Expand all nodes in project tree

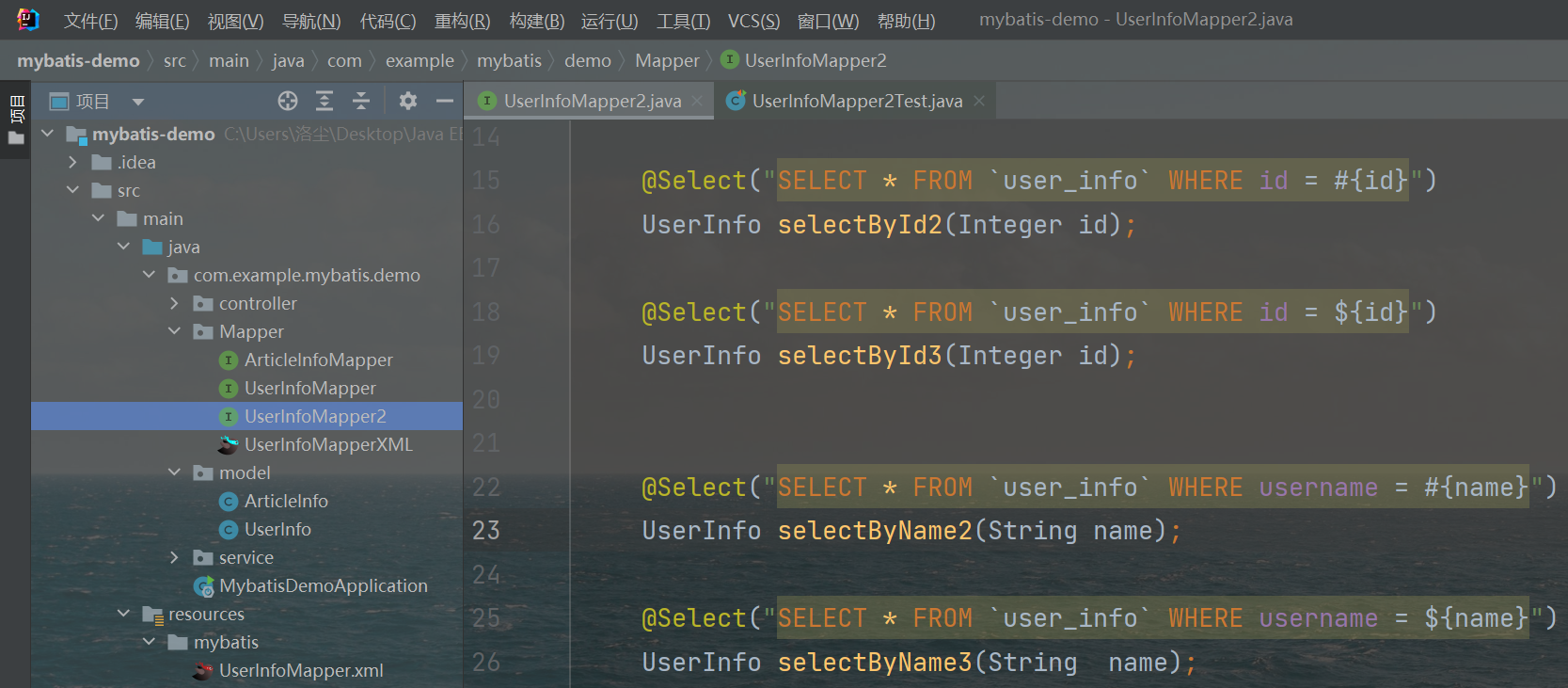pyautogui.click(x=325, y=101)
